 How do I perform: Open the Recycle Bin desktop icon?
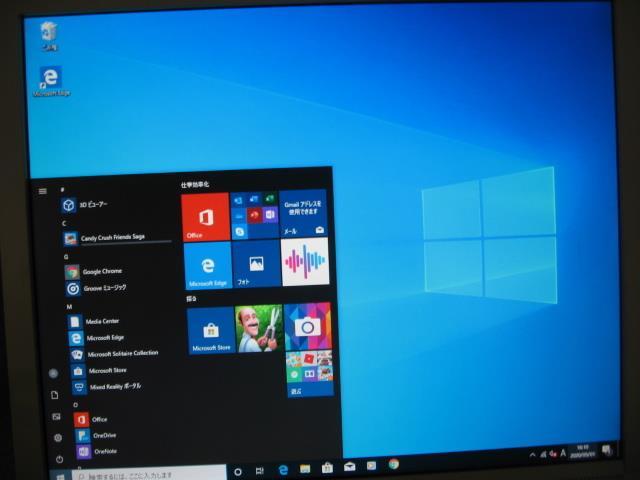(x=49, y=36)
